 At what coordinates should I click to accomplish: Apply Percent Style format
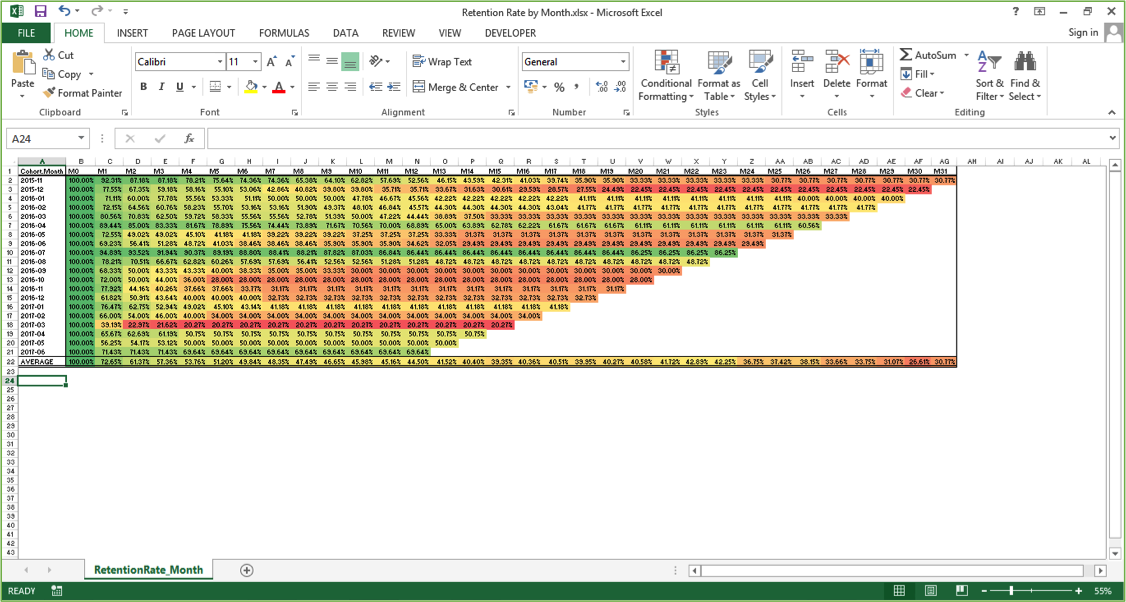(559, 87)
